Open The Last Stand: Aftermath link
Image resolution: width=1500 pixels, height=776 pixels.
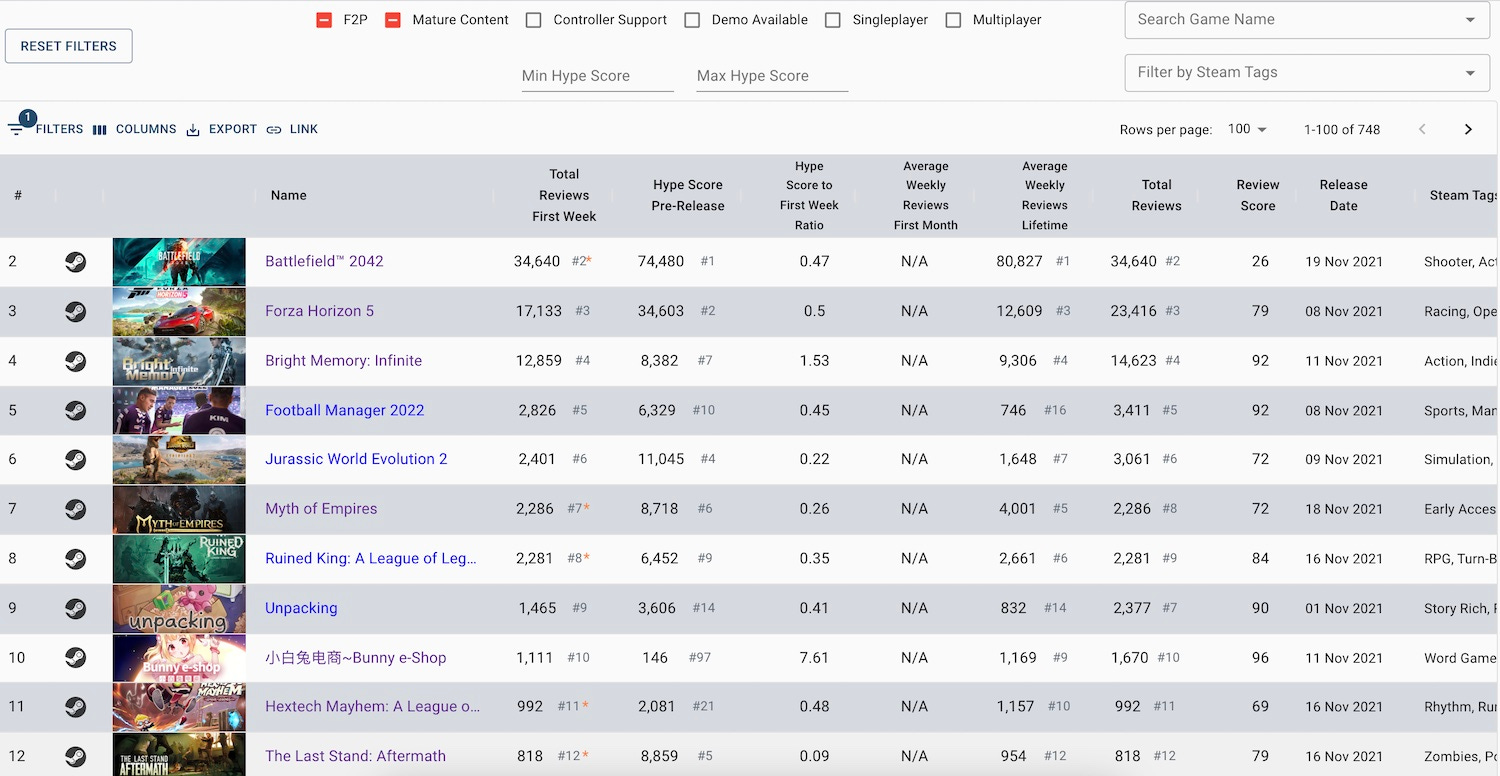[x=355, y=756]
